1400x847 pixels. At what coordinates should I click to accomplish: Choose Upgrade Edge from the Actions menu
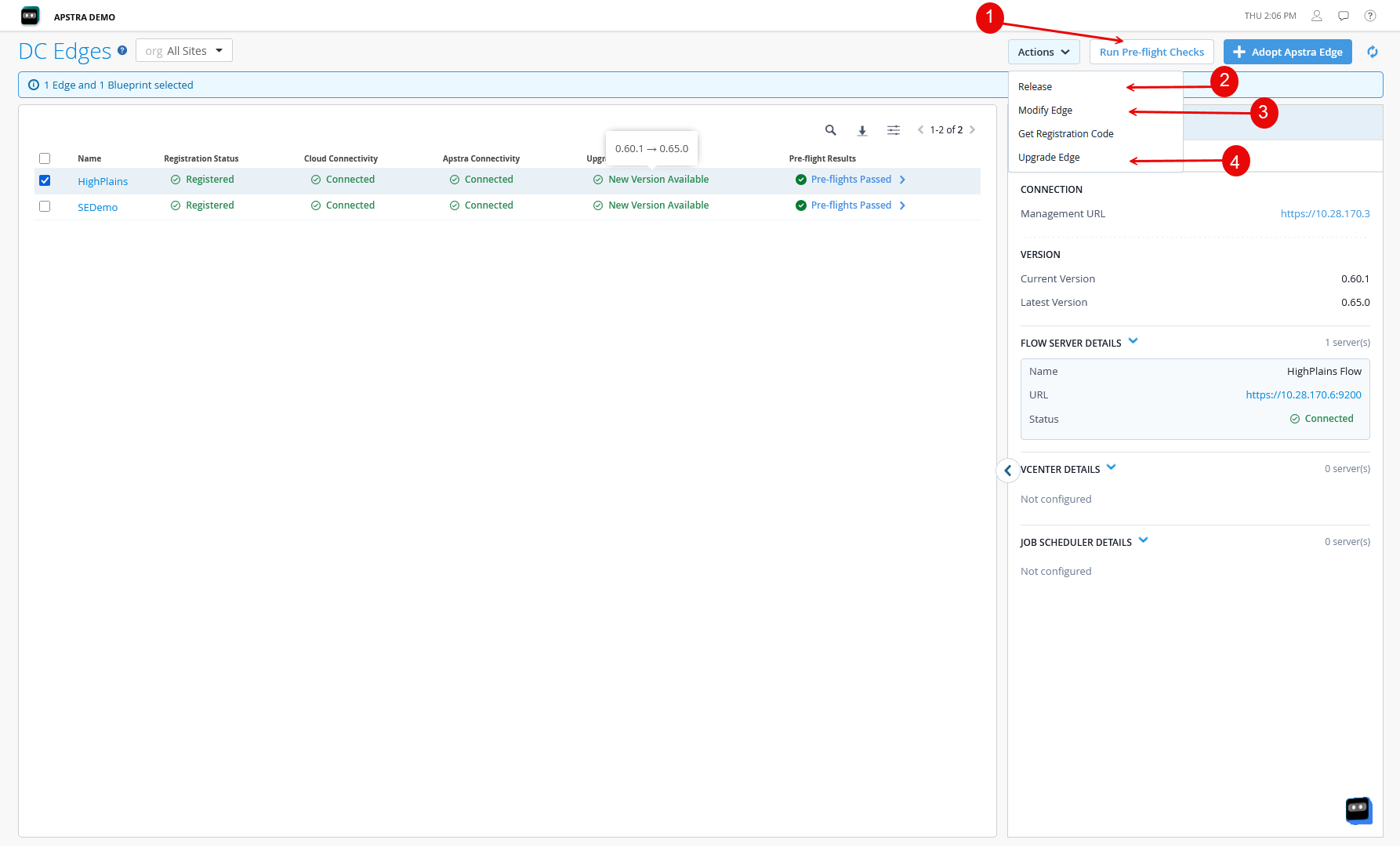click(1049, 158)
